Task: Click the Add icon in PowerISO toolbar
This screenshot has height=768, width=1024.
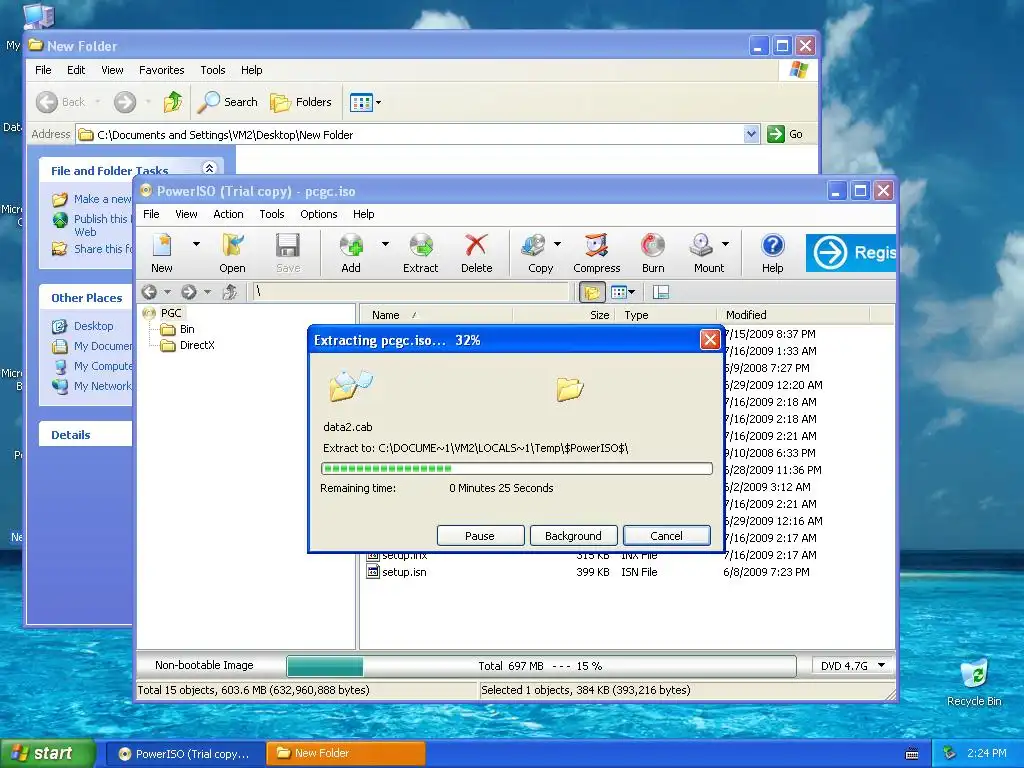Action: click(x=351, y=246)
